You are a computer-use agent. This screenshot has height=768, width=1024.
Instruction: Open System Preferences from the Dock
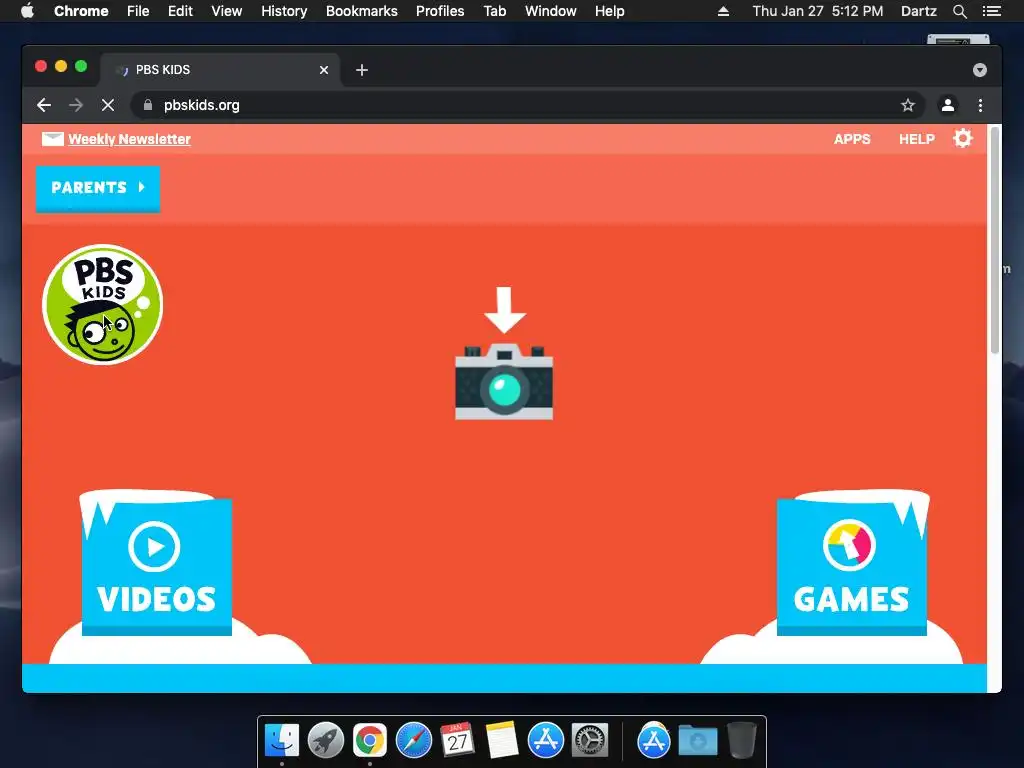590,741
